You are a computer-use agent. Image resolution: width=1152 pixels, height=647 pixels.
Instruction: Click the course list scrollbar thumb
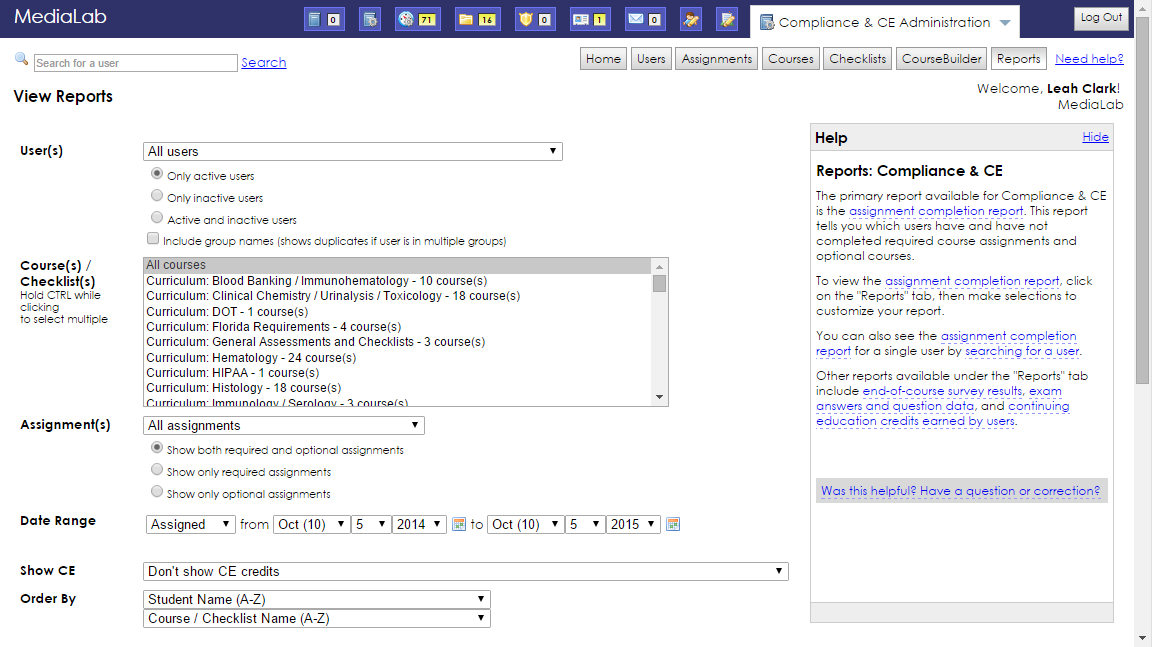(659, 283)
